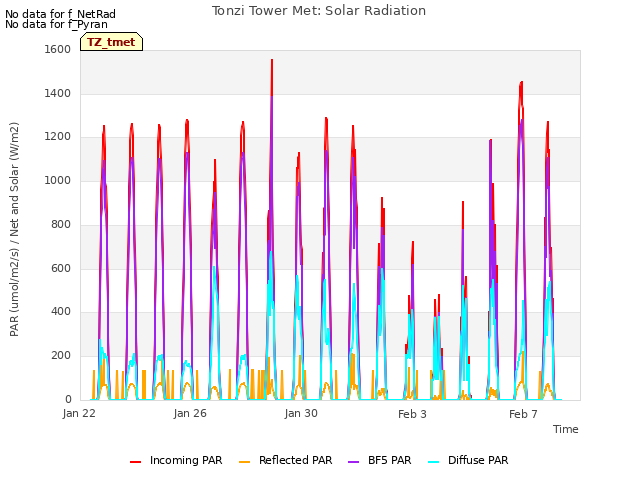Click the Jan 22 x-axis label
This screenshot has width=640, height=480.
(79, 413)
